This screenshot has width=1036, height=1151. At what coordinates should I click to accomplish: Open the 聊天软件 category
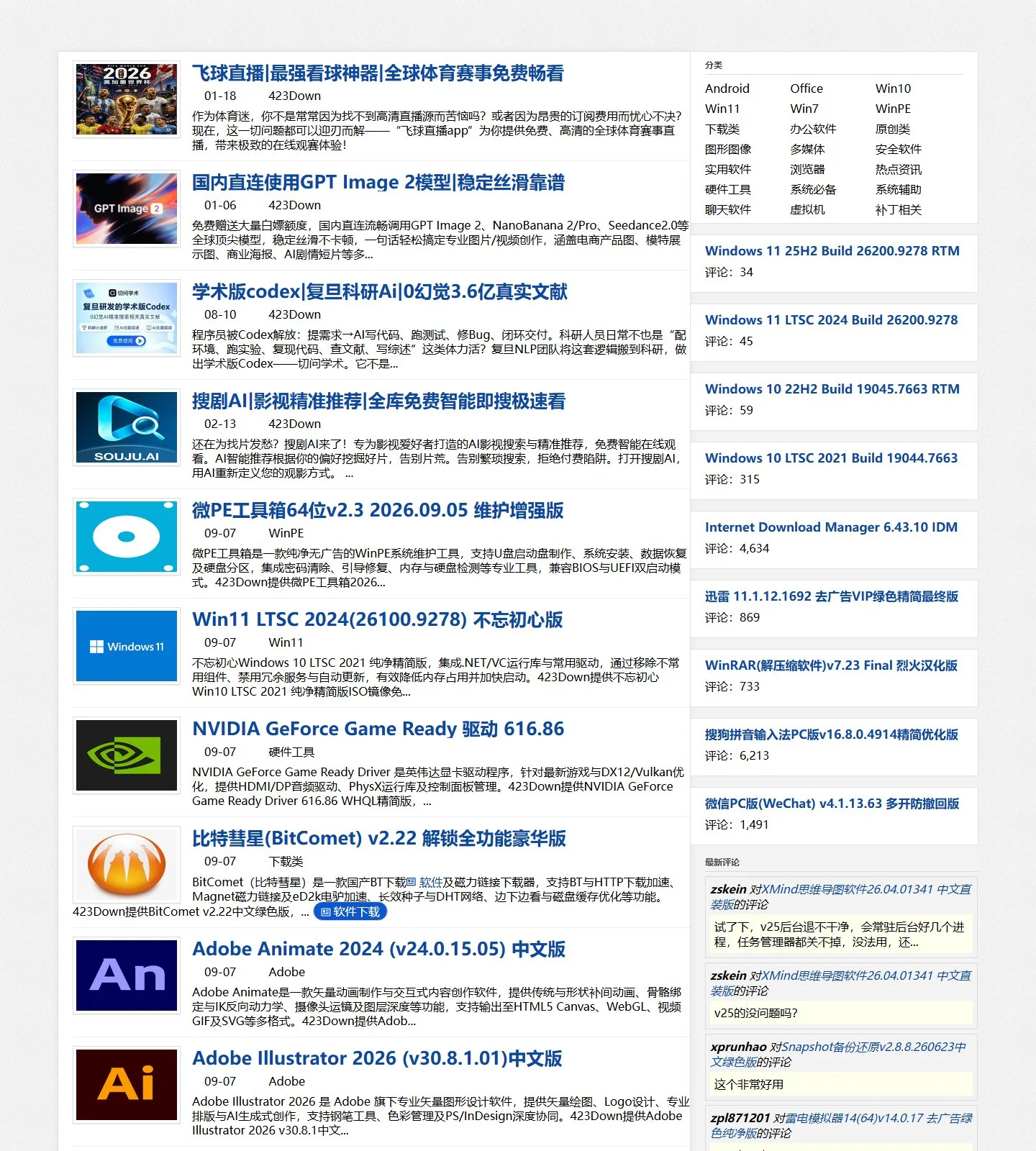tap(728, 209)
